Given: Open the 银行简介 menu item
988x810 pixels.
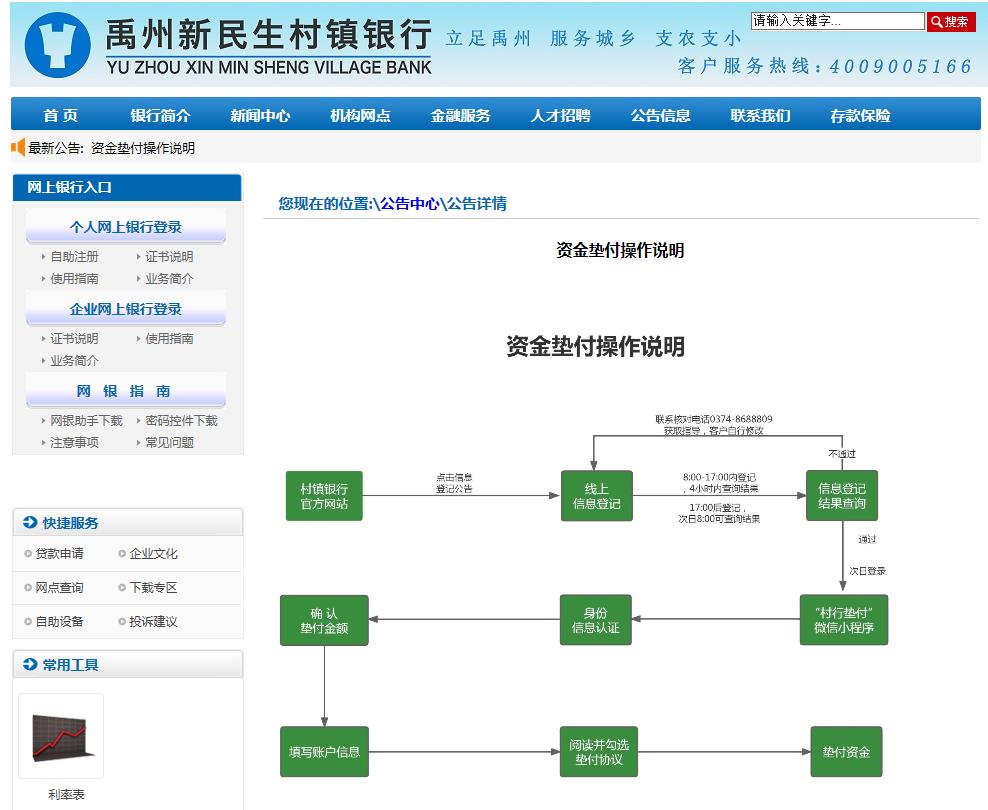Looking at the screenshot, I should tap(160, 115).
